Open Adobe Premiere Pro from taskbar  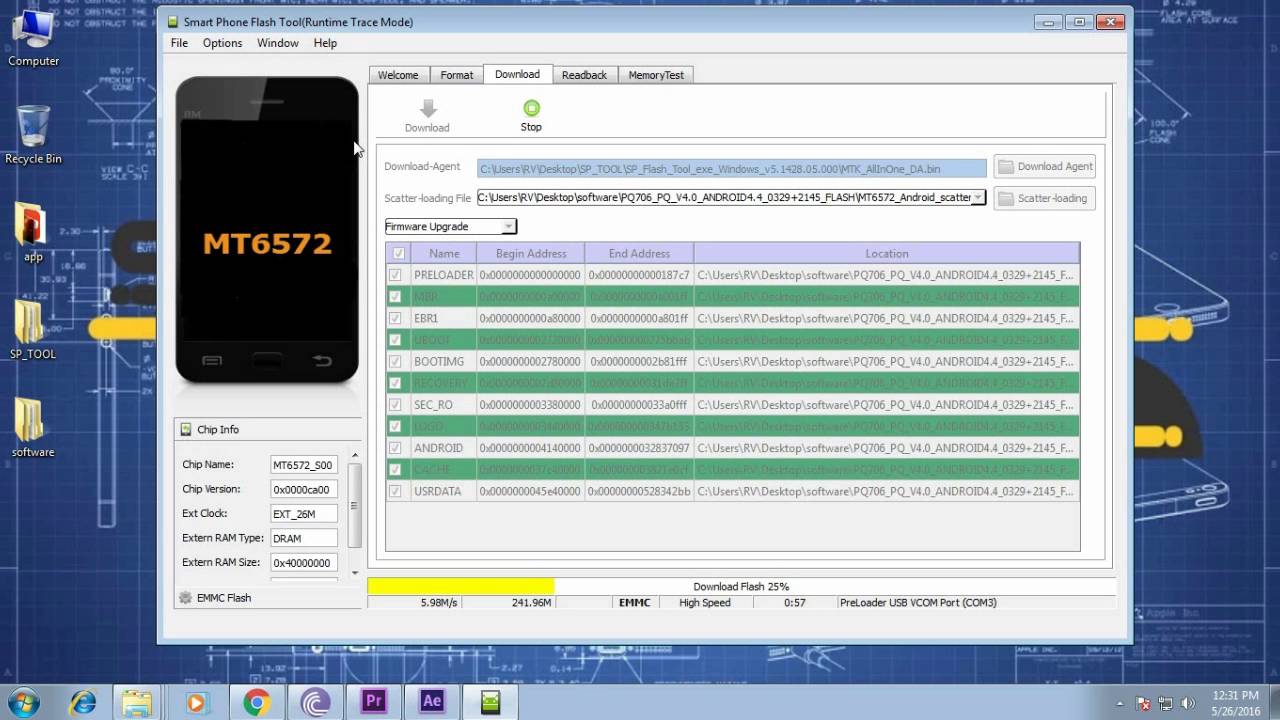(x=373, y=701)
